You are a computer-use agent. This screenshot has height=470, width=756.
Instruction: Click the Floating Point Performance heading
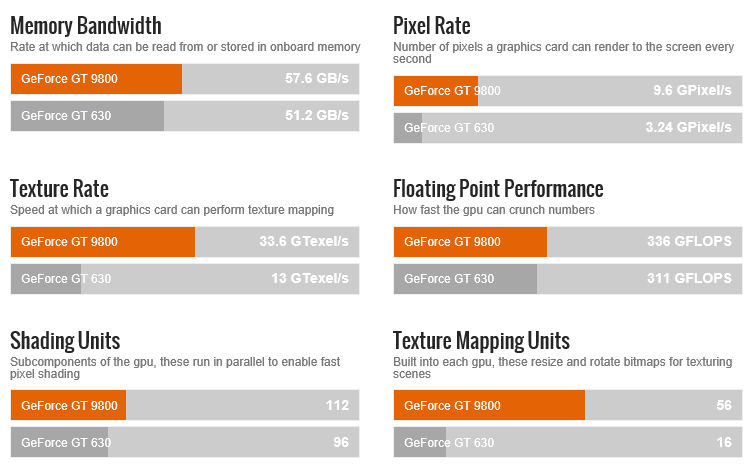pos(498,189)
